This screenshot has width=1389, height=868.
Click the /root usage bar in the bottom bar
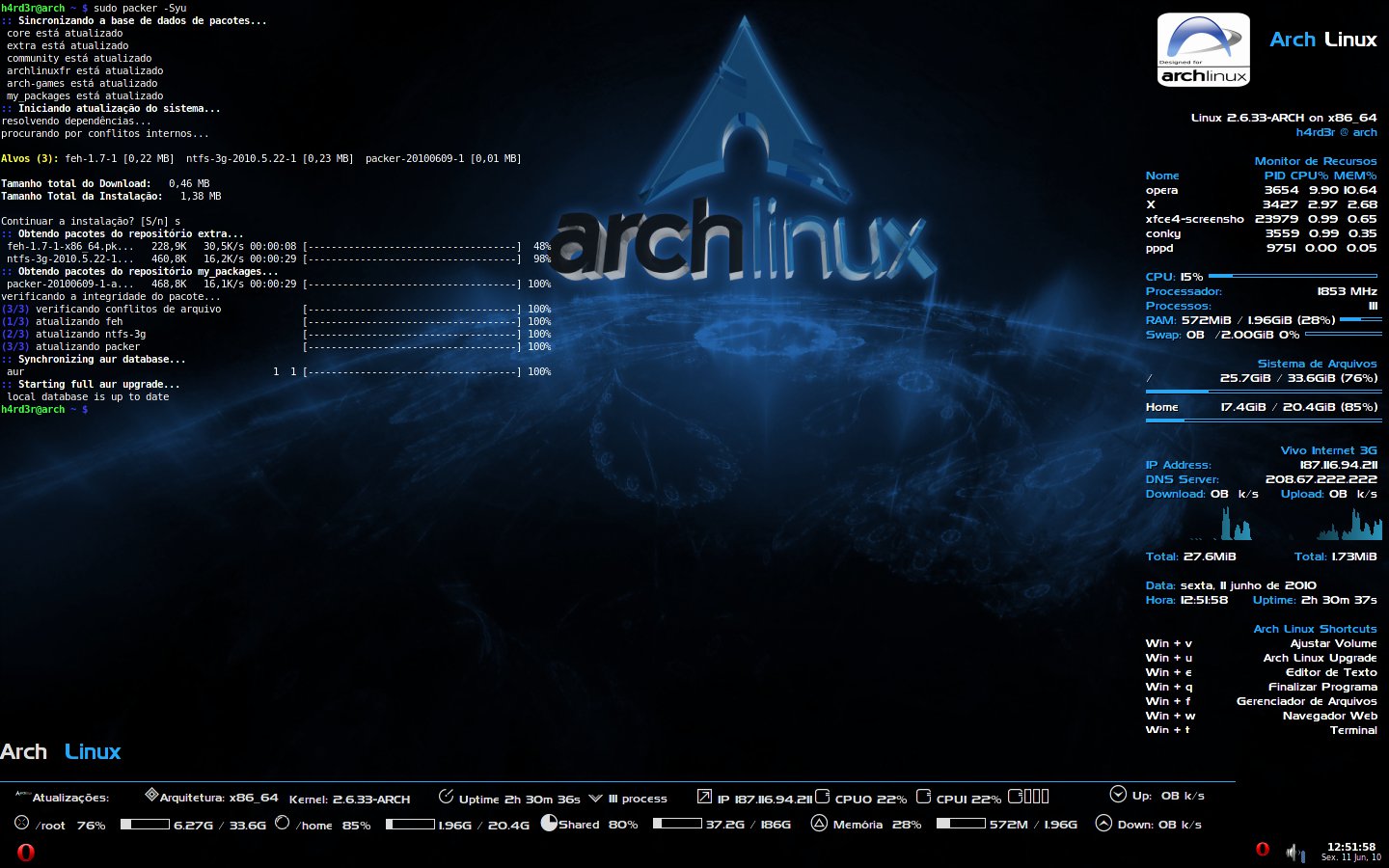pyautogui.click(x=145, y=824)
